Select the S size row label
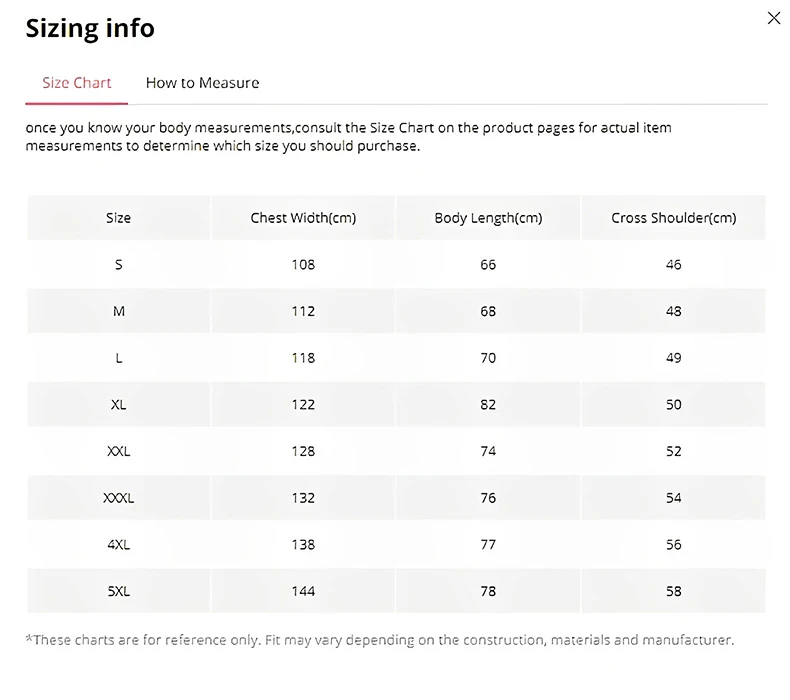790x700 pixels. [x=119, y=265]
